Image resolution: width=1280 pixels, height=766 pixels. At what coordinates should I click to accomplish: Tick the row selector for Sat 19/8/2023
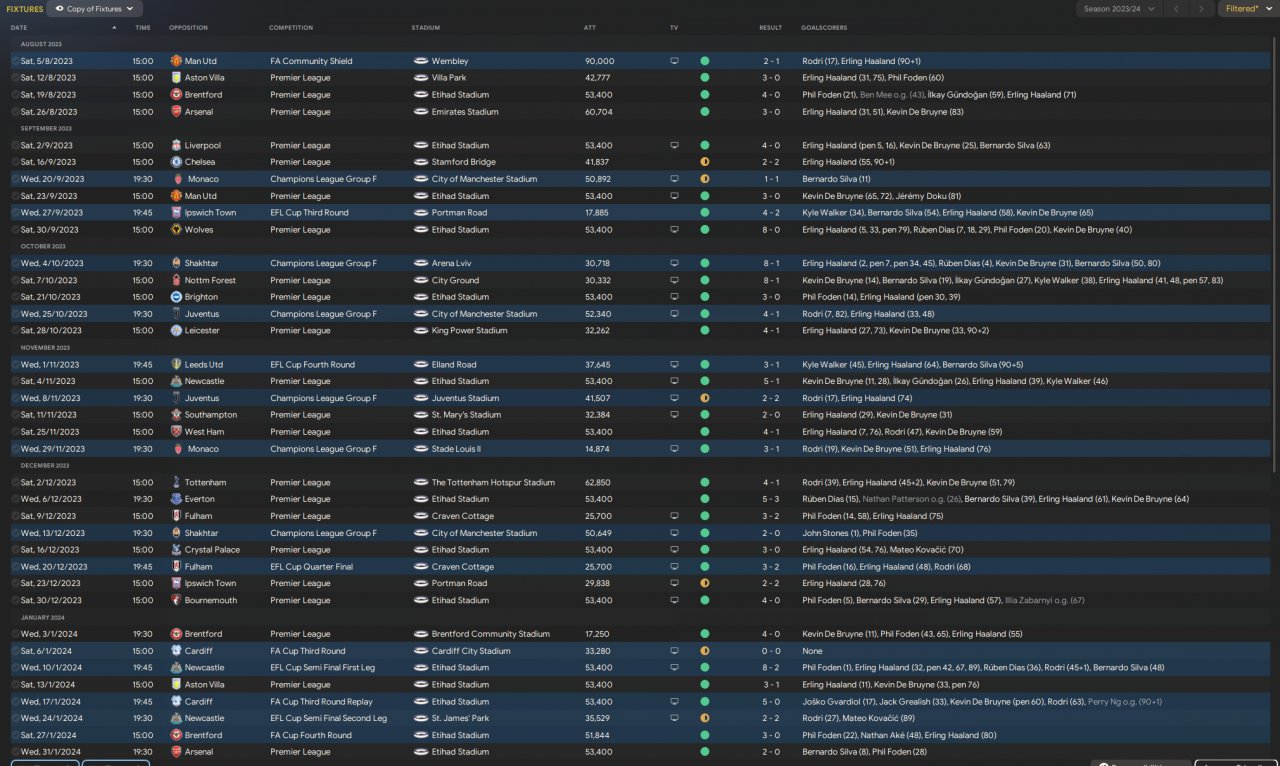[x=15, y=95]
